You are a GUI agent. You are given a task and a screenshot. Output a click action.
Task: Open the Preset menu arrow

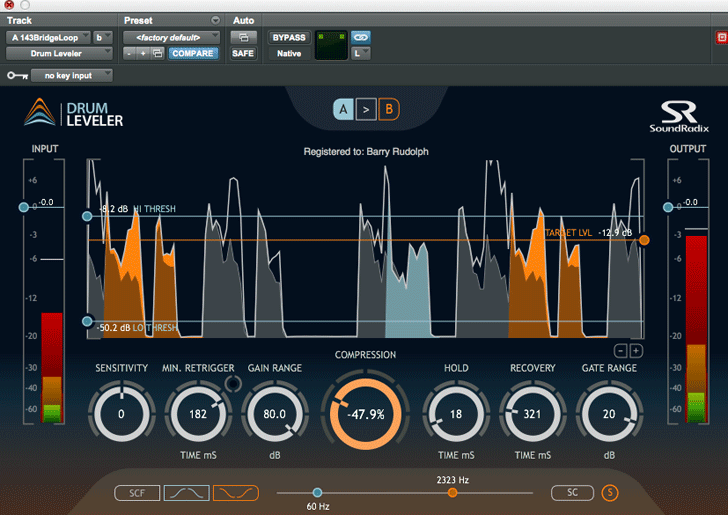(215, 20)
